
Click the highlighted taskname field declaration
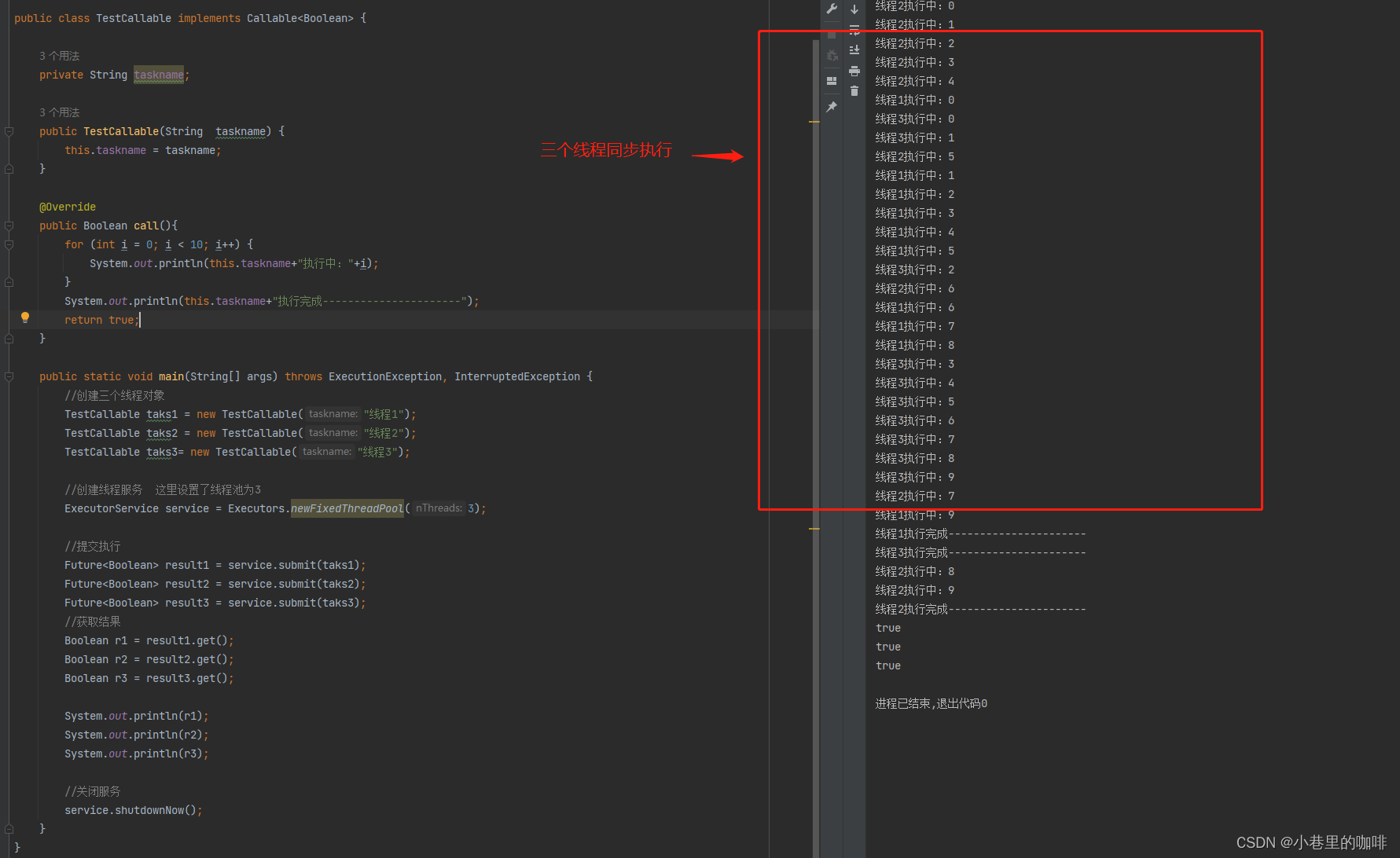click(x=159, y=75)
